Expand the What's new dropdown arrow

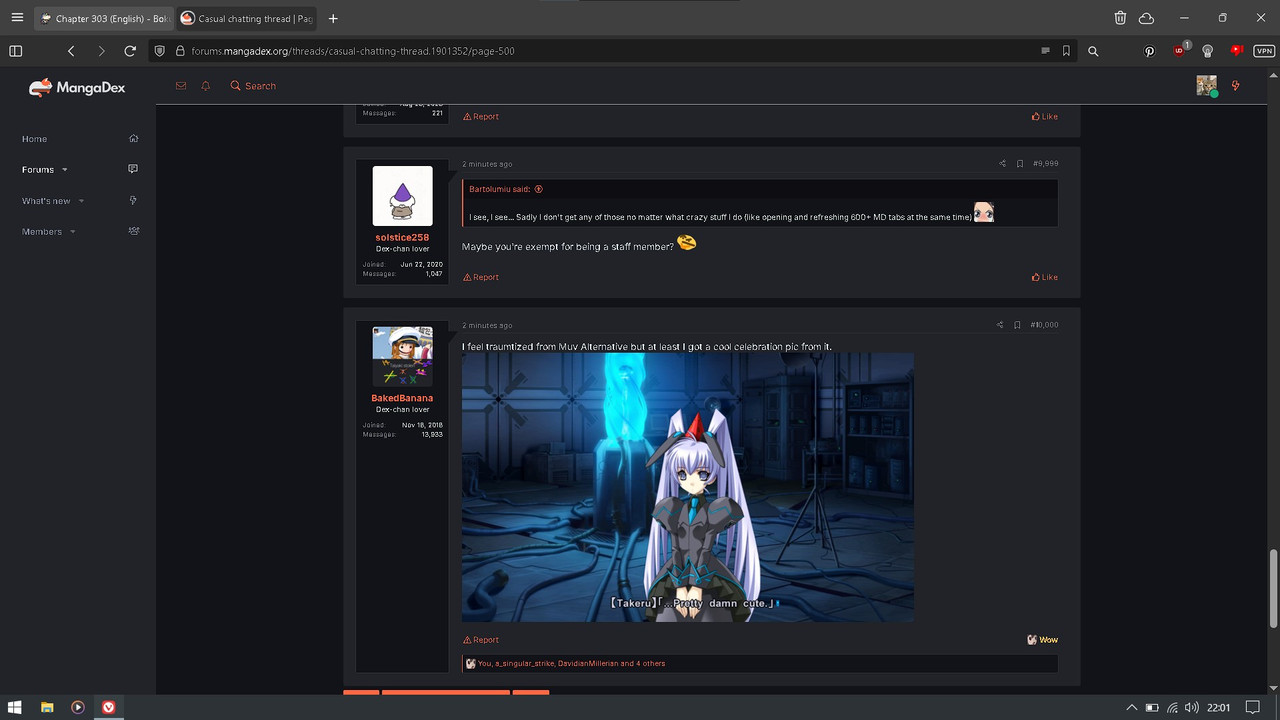tap(81, 201)
